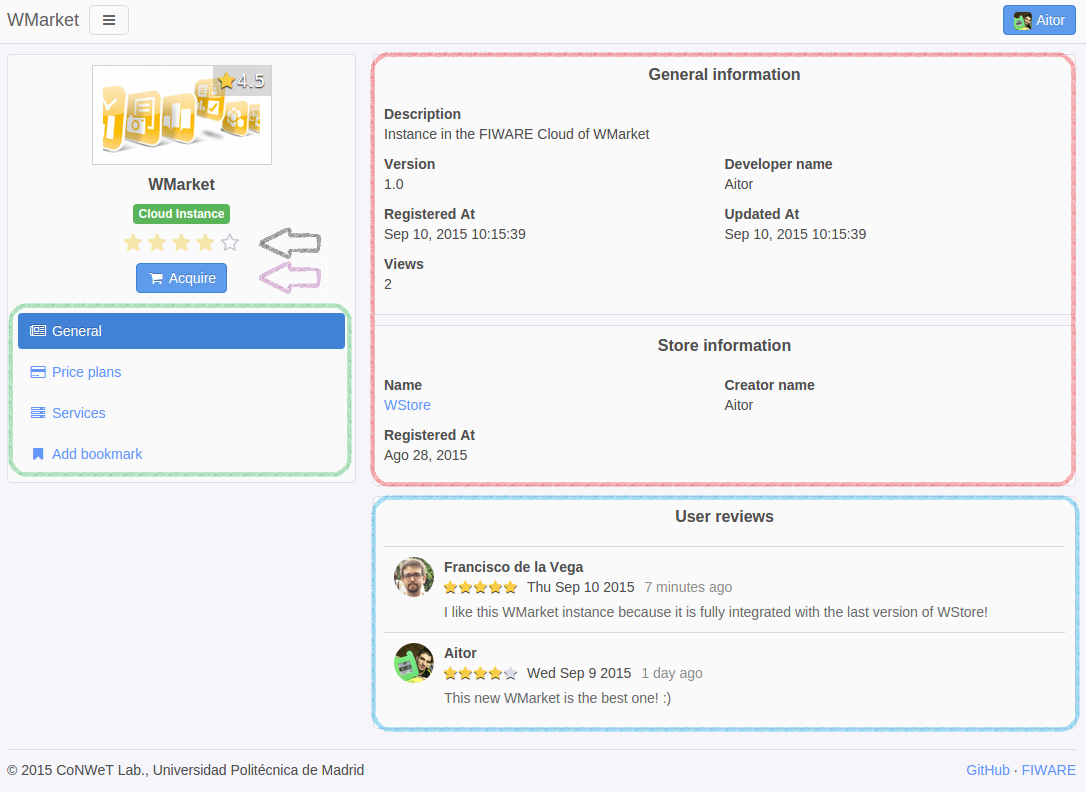Rate with the fifth empty star

pyautogui.click(x=229, y=242)
